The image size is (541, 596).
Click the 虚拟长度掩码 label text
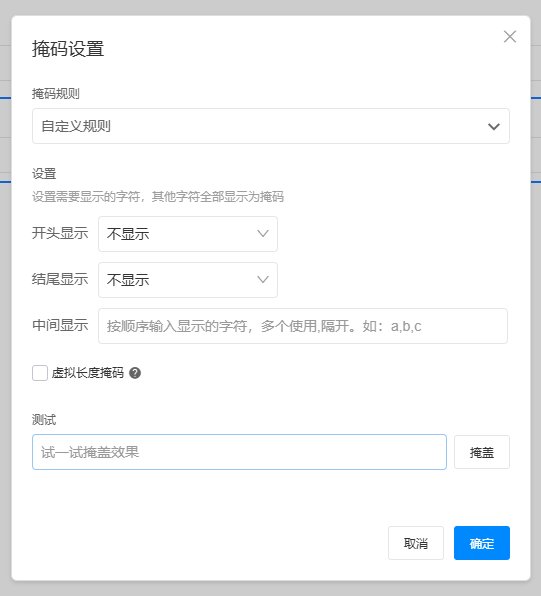click(87, 373)
